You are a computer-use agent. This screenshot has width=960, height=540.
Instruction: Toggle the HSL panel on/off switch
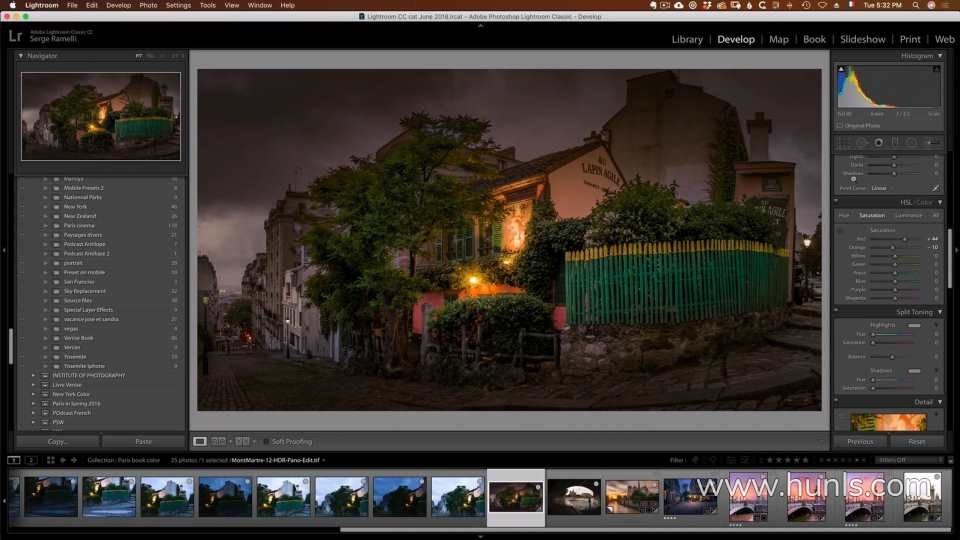838,202
